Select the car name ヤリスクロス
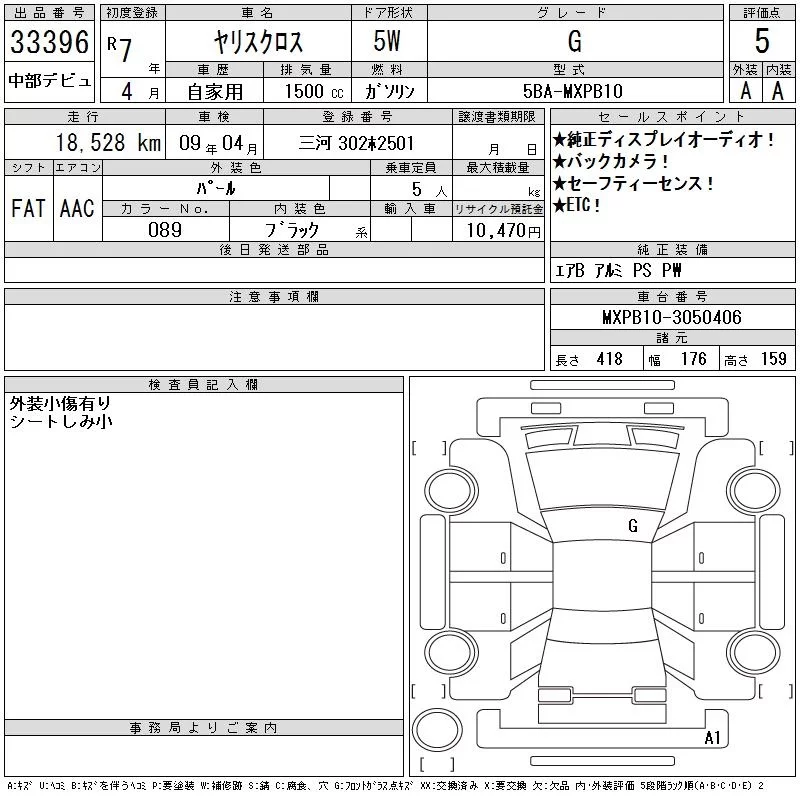This screenshot has height=800, width=800. tap(258, 42)
